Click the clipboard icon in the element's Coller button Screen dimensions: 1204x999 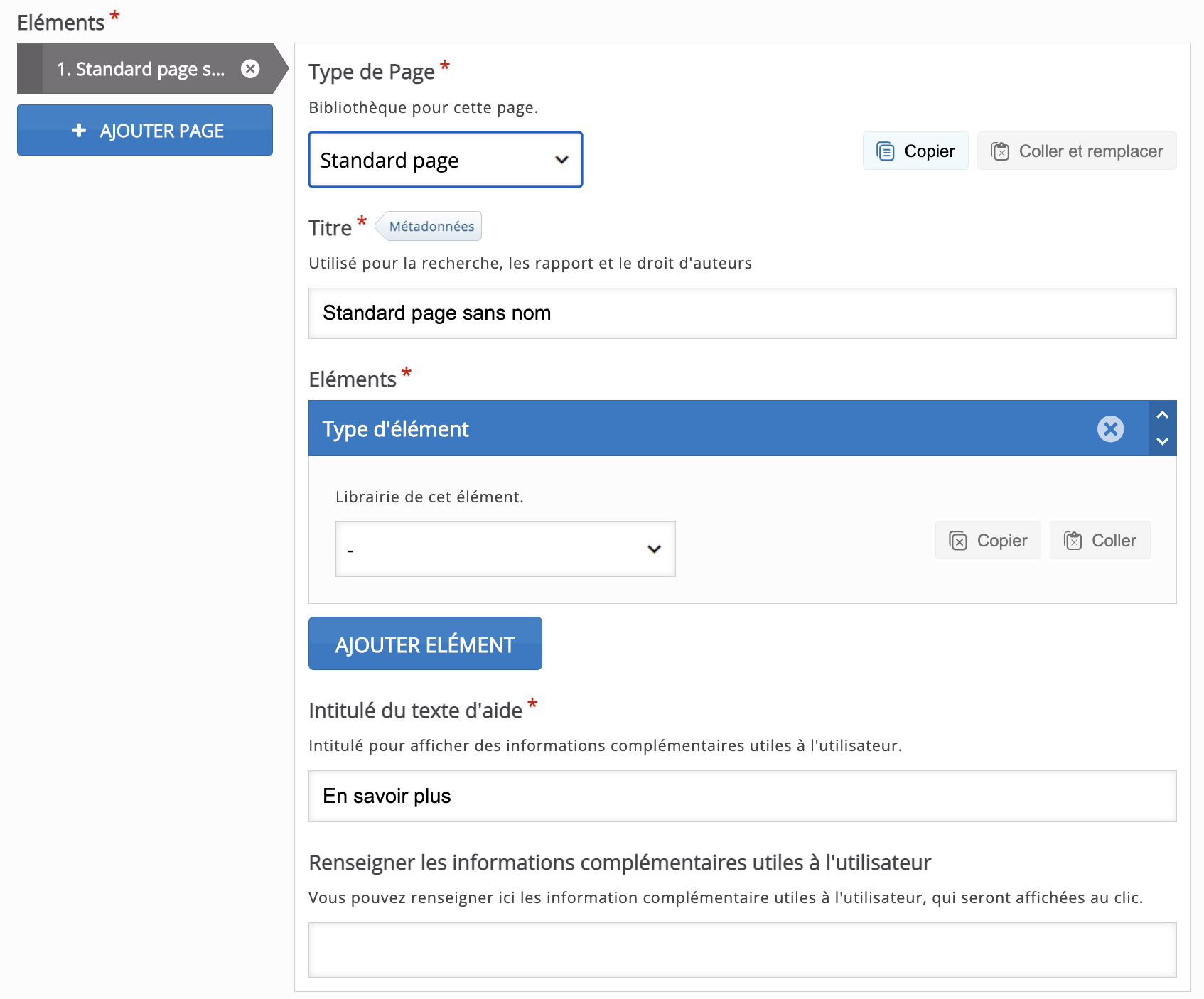[1073, 541]
